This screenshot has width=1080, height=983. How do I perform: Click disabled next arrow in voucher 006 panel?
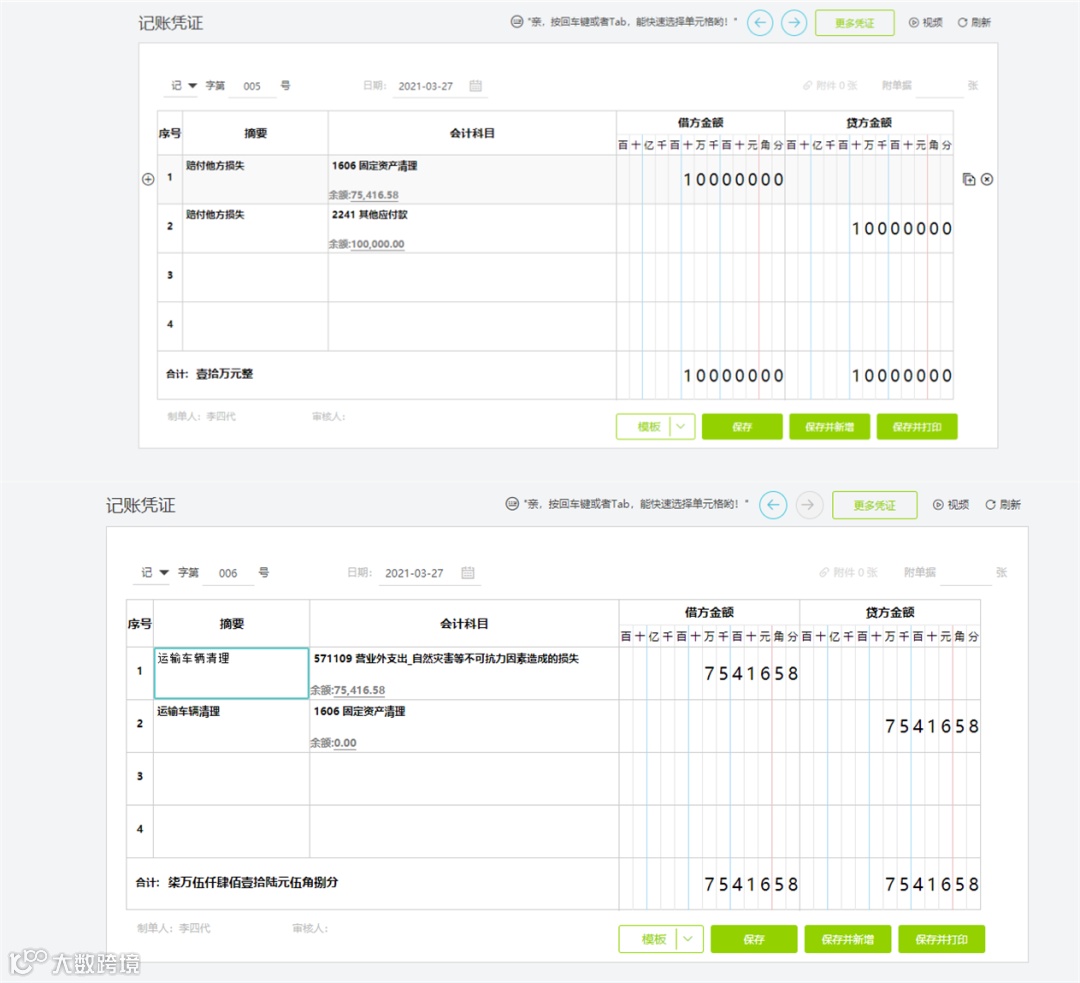[x=809, y=505]
